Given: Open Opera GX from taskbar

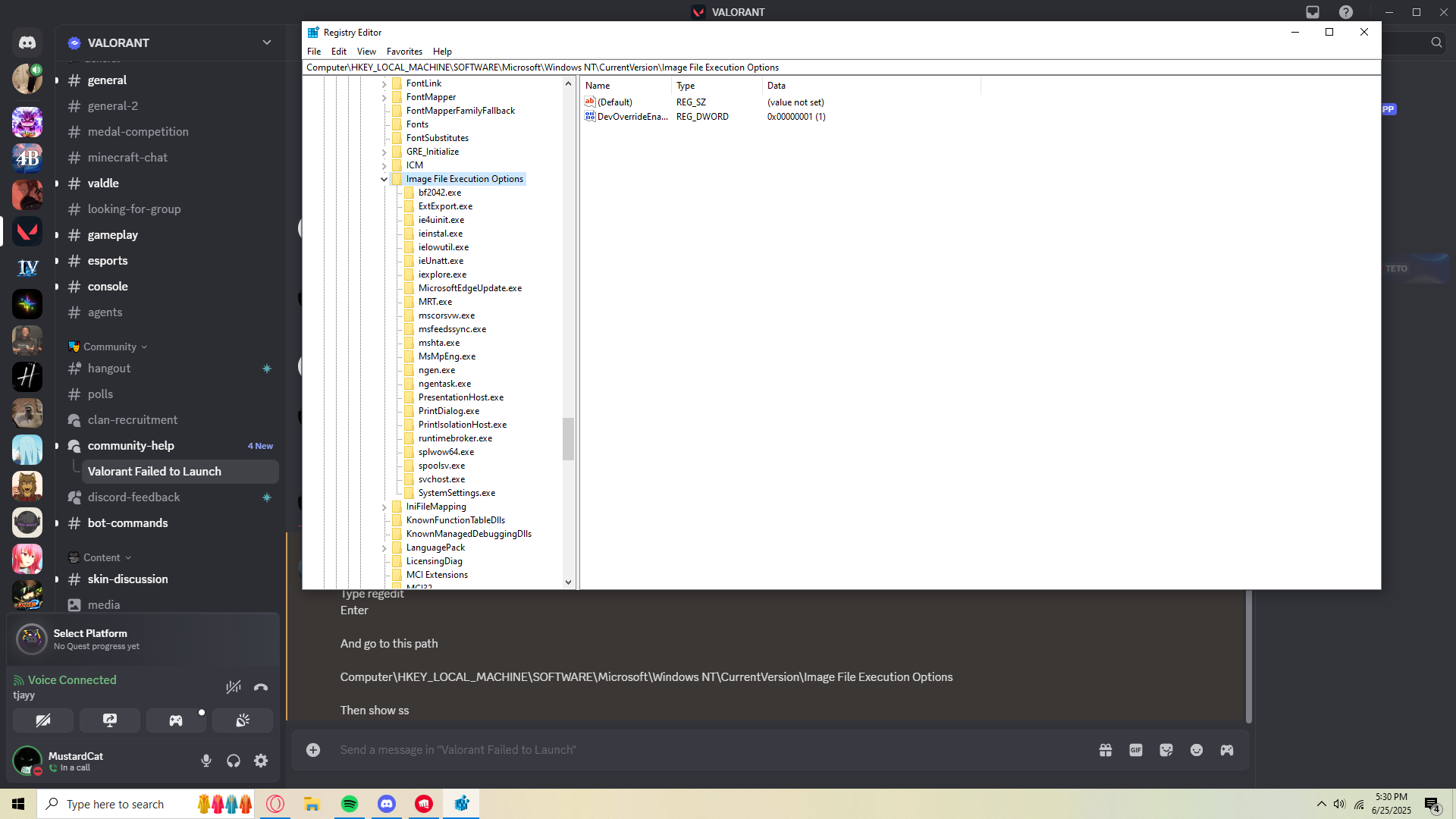Looking at the screenshot, I should tap(275, 804).
